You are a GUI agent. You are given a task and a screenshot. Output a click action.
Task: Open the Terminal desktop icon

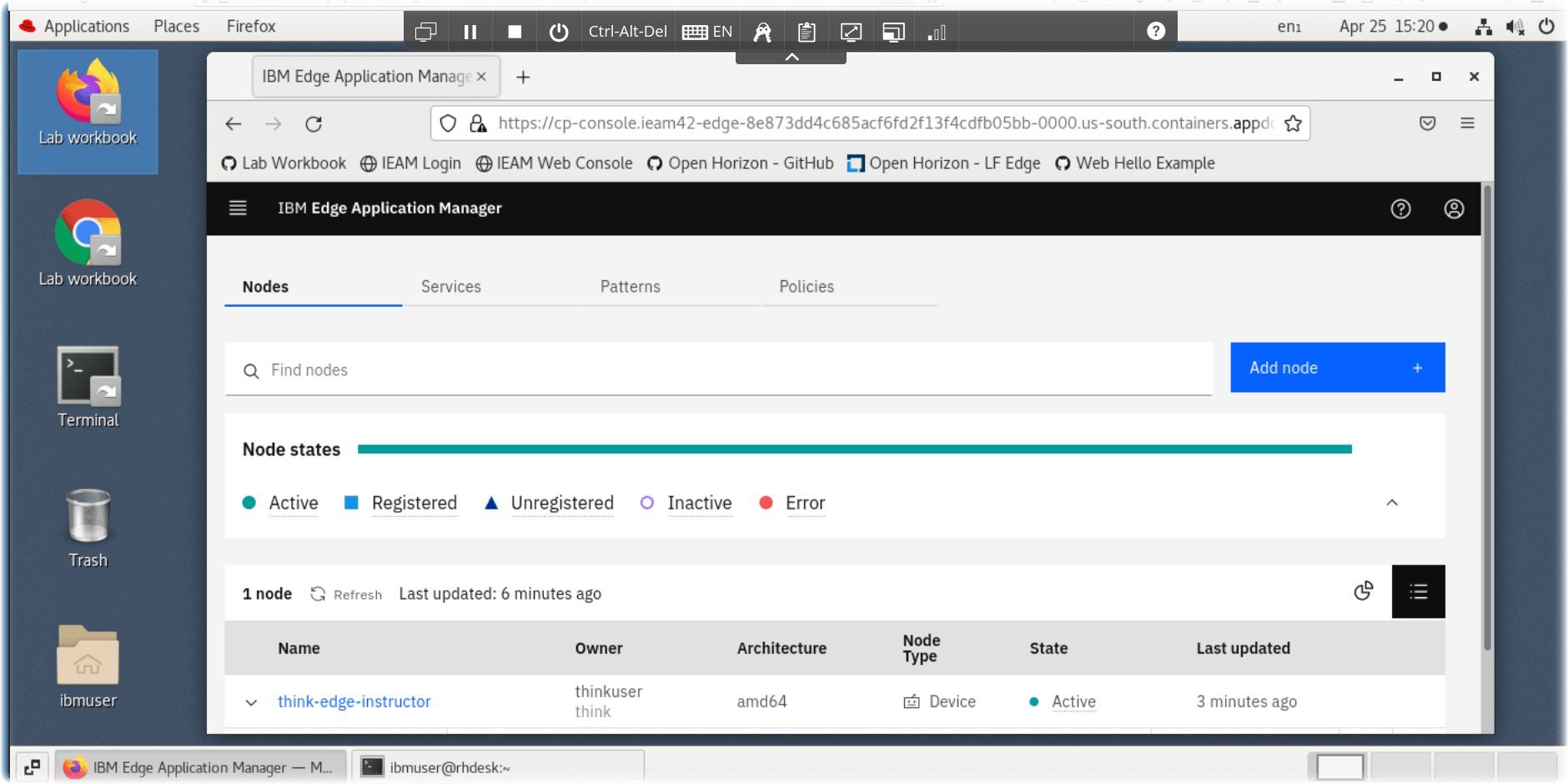88,387
